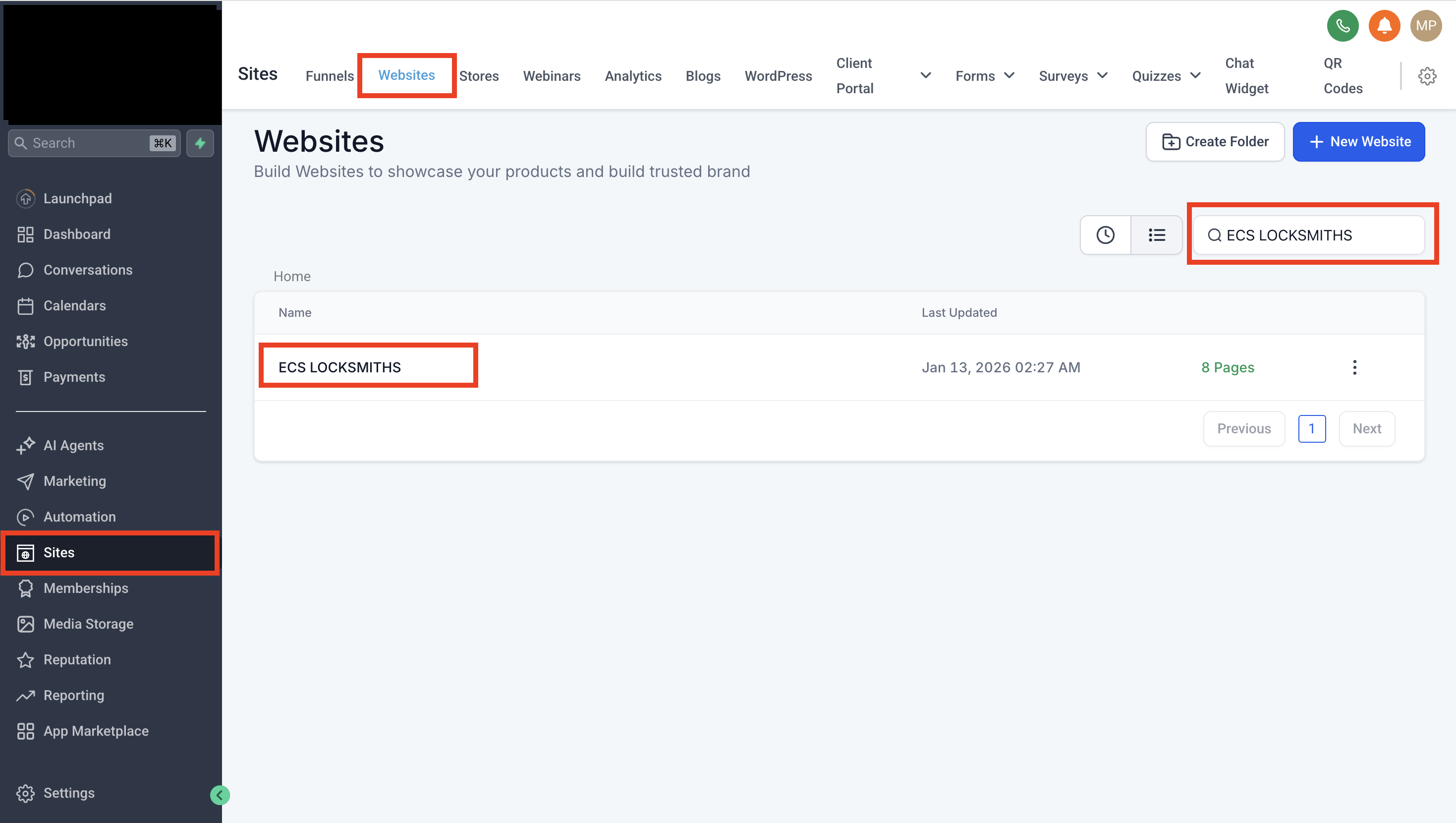Open the notifications bell
The width and height of the screenshot is (1456, 823).
coord(1384,25)
